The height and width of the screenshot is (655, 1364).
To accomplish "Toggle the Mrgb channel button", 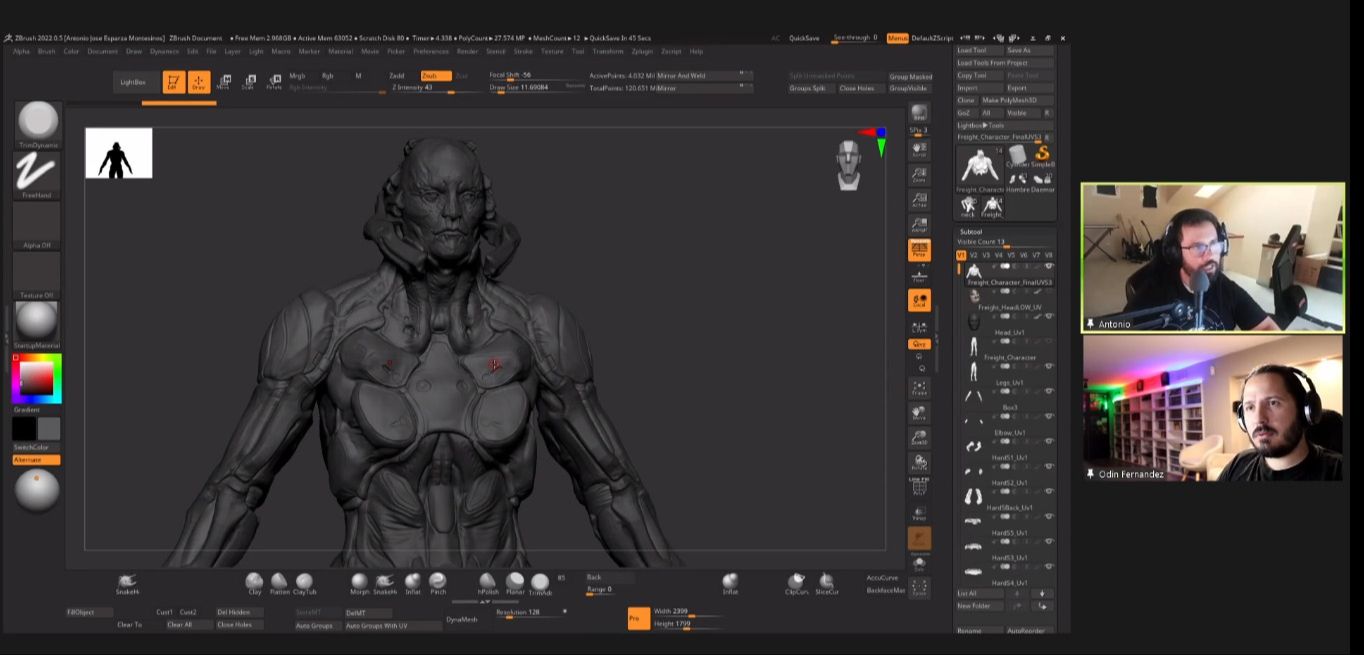I will tap(297, 75).
